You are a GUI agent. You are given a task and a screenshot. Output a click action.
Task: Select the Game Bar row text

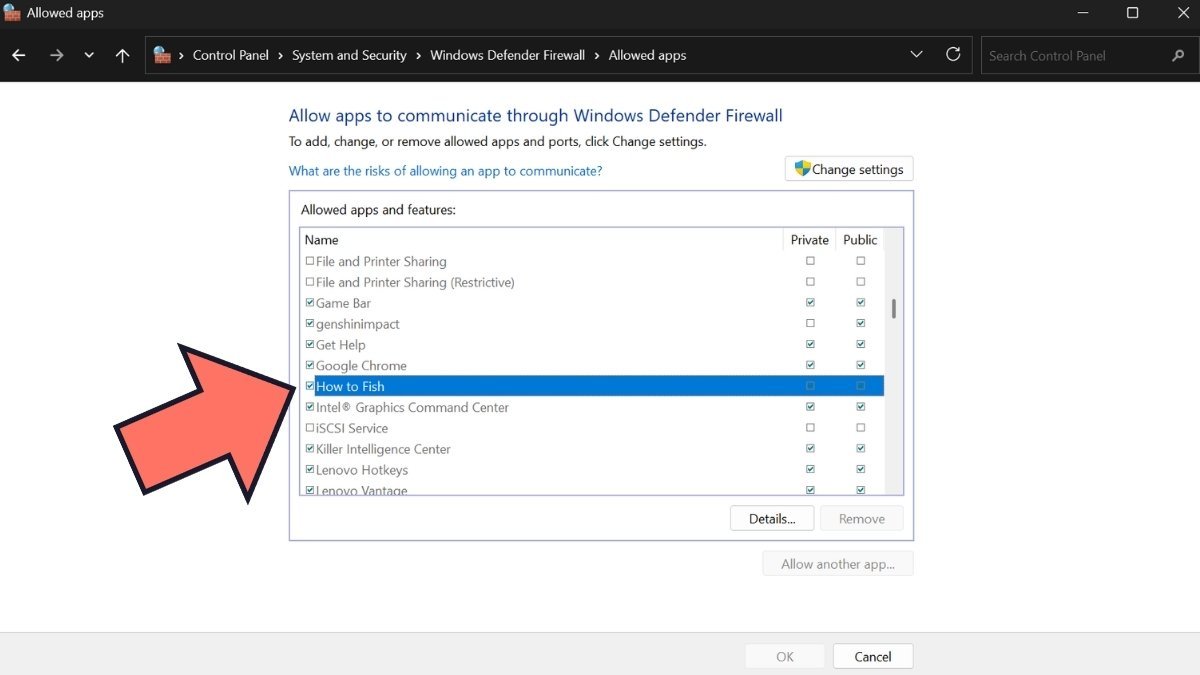click(x=343, y=303)
